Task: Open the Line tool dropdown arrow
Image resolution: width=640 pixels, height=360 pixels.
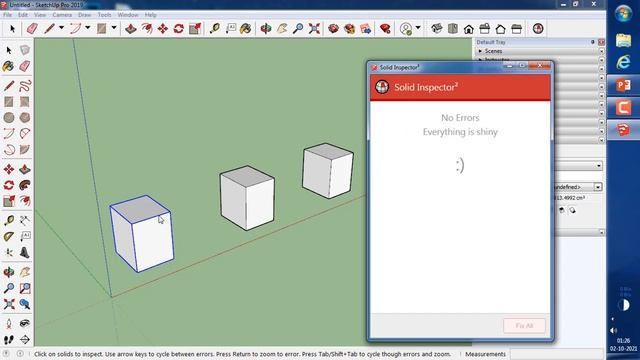Action: [x=61, y=28]
